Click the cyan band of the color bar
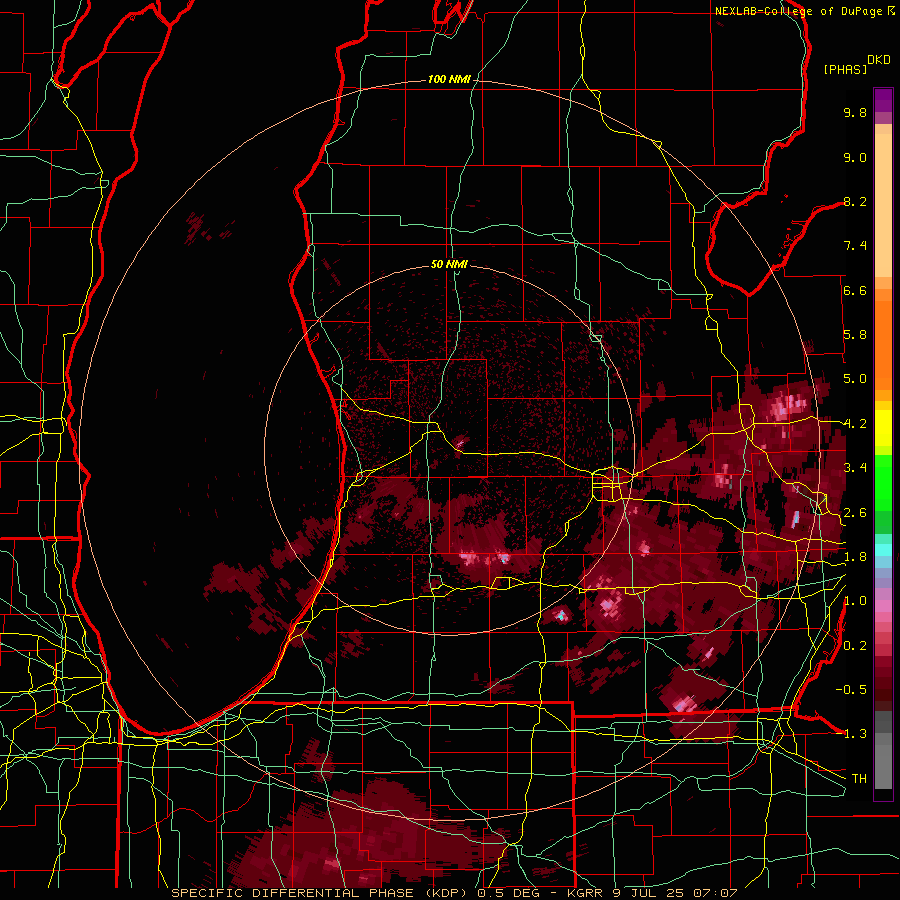This screenshot has height=900, width=900. click(x=883, y=550)
